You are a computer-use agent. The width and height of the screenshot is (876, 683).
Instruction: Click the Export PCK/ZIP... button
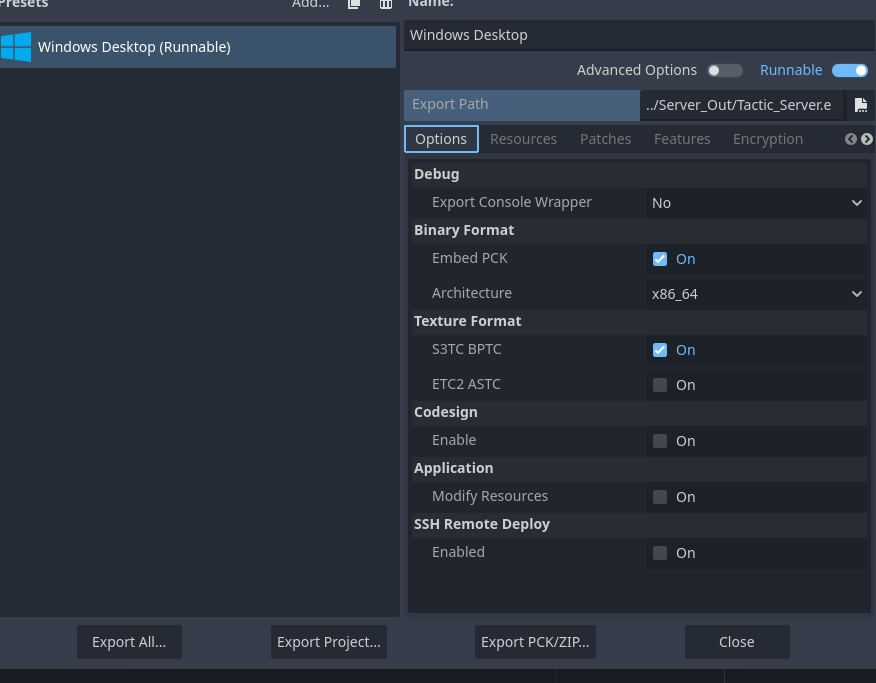click(535, 642)
